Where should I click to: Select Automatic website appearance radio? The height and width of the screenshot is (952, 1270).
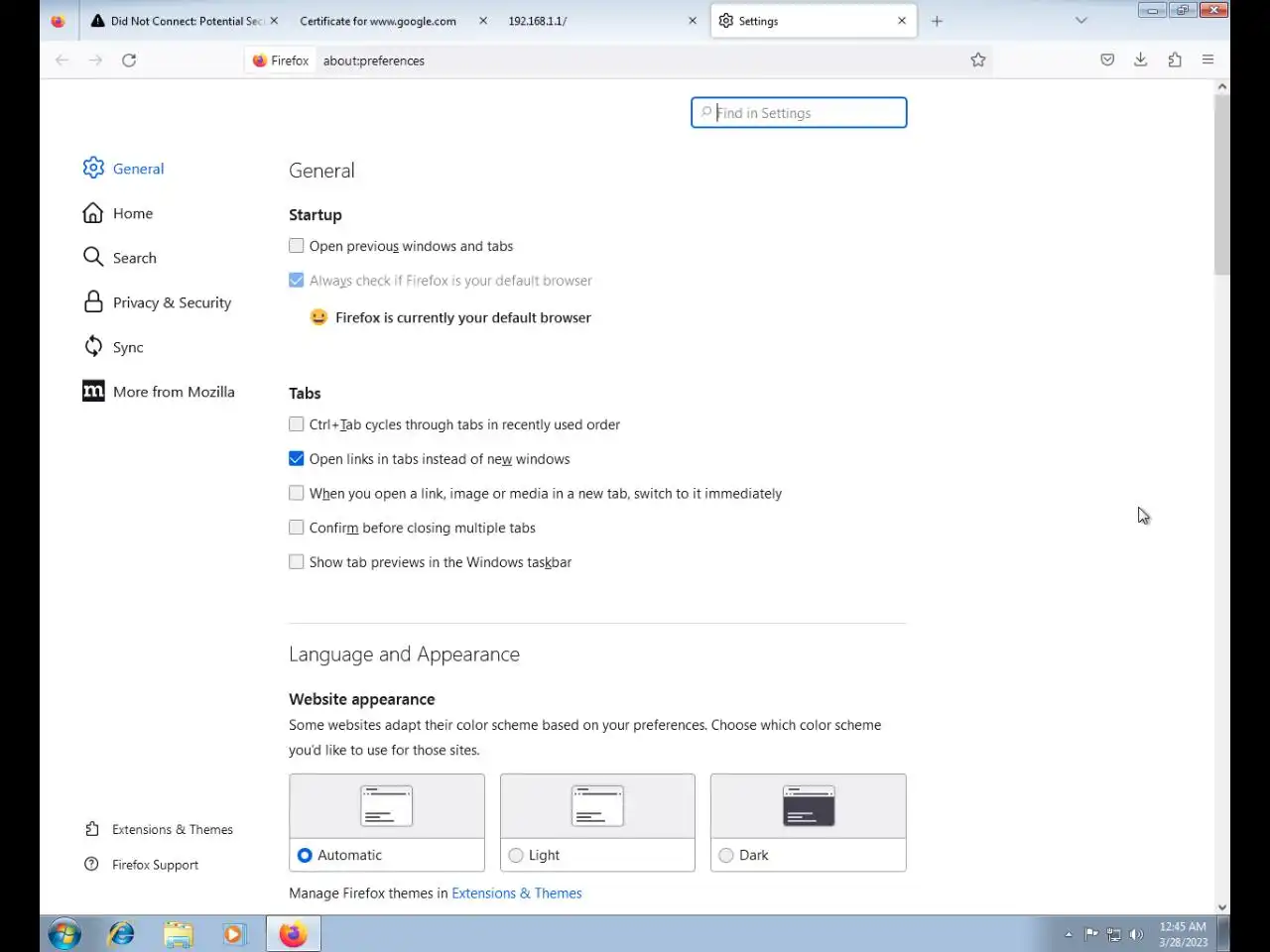point(305,855)
